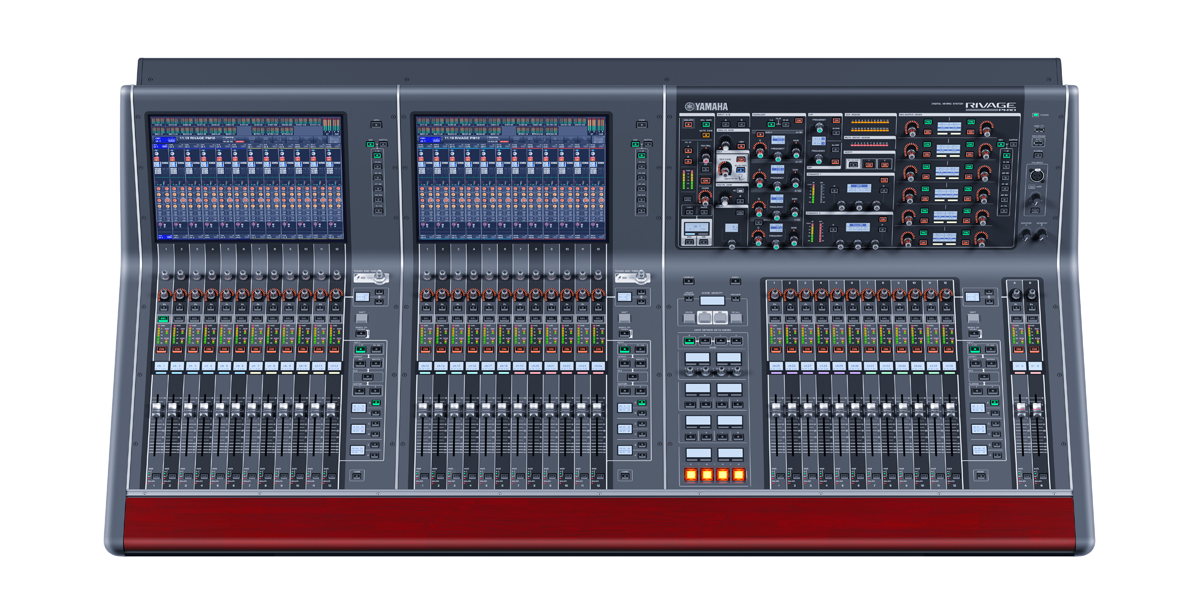Select the left bay Touch and Turn knob
The image size is (1200, 600).
(x=380, y=275)
